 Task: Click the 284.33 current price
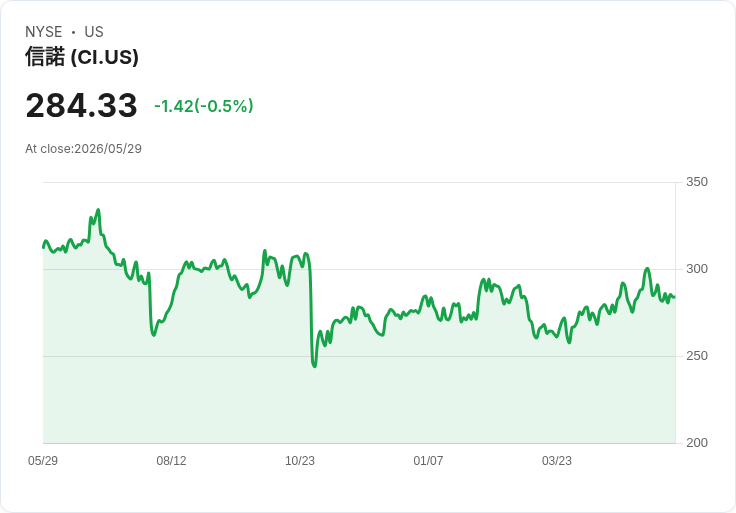[81, 105]
